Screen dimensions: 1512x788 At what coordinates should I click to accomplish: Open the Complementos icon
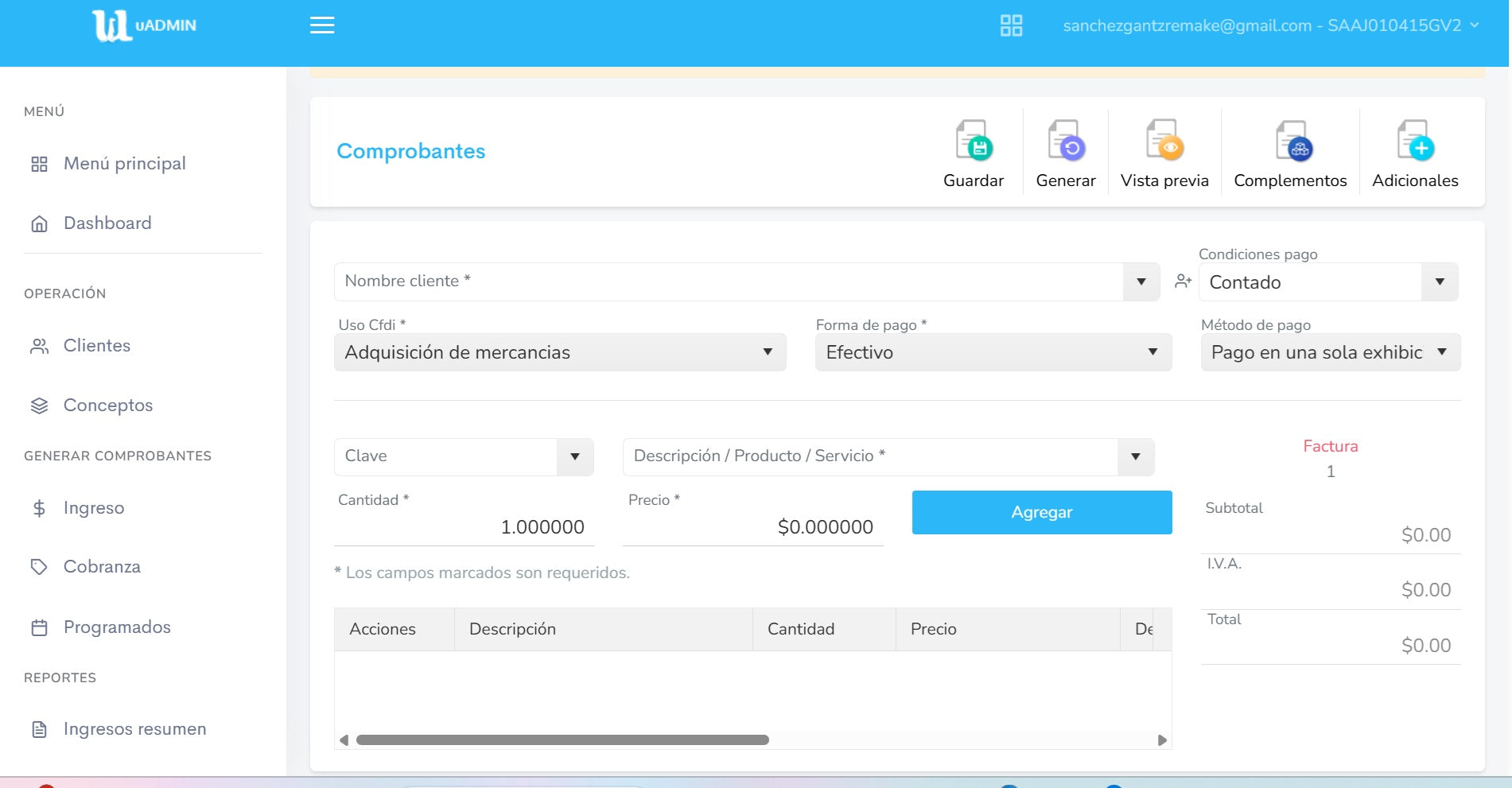coord(1294,141)
